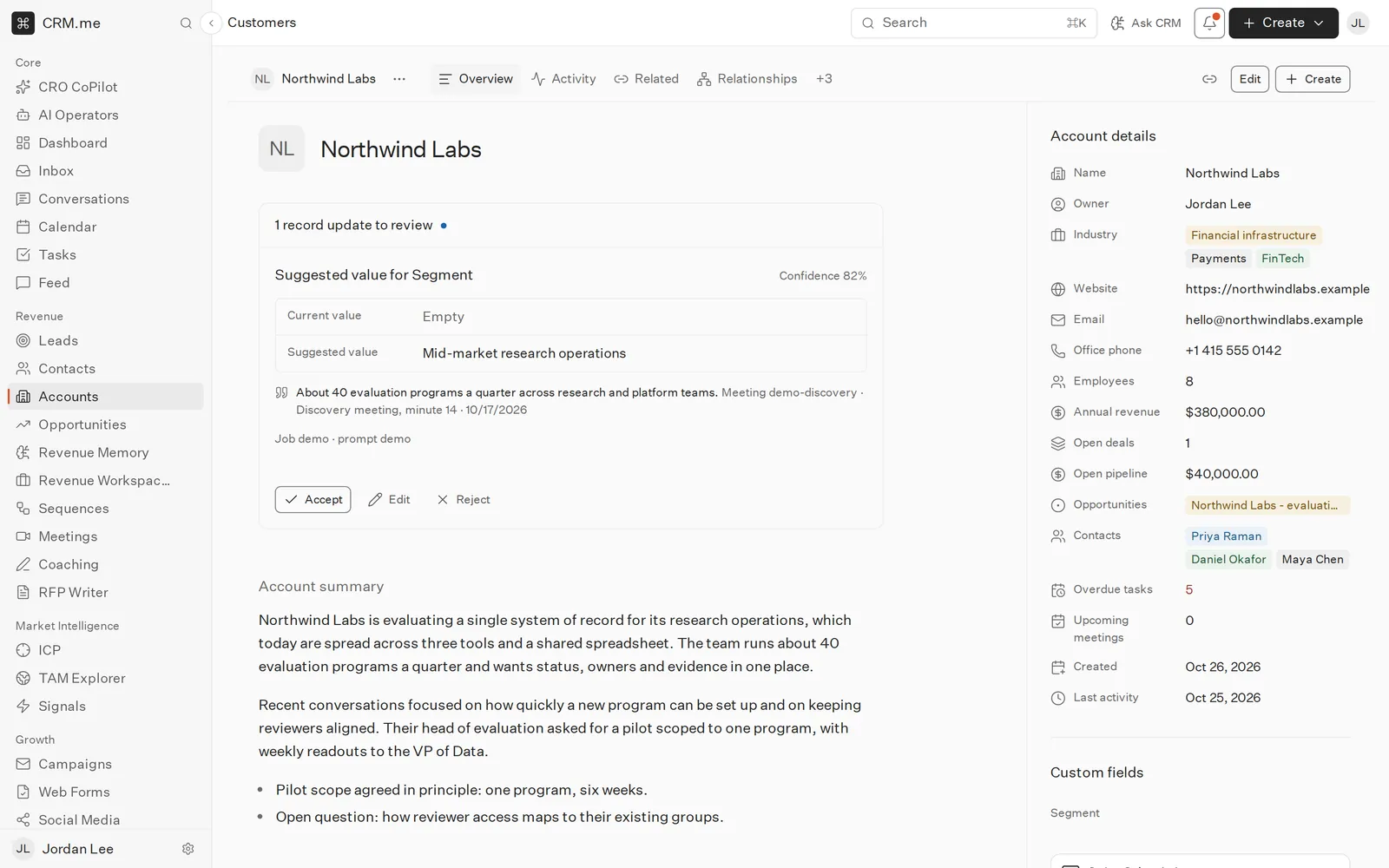The image size is (1389, 868).
Task: Reject the suggested Segment value
Action: point(464,500)
